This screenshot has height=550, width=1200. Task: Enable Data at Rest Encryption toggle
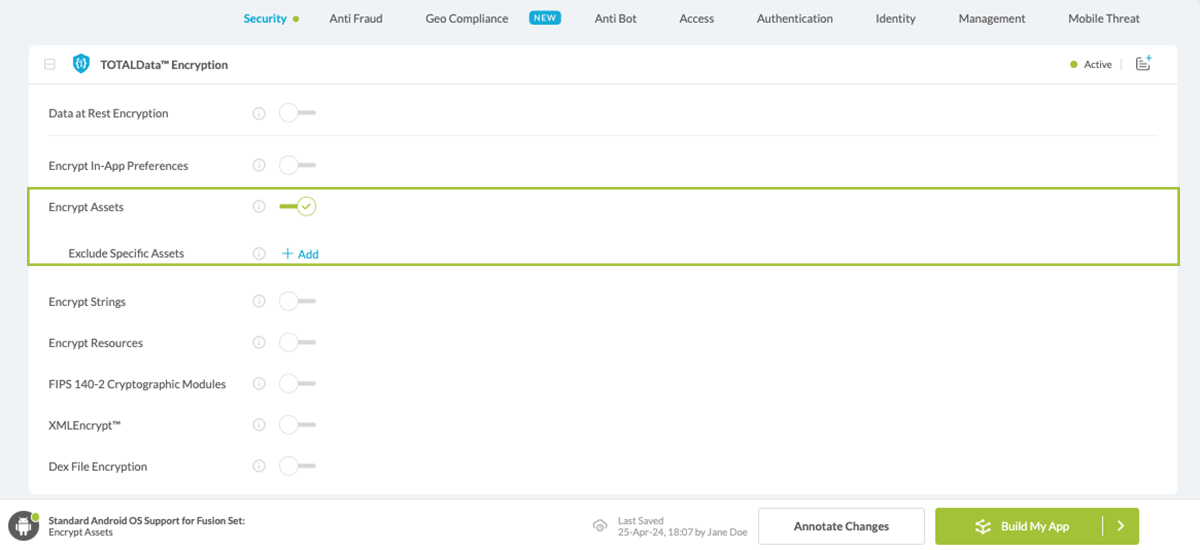pos(297,114)
